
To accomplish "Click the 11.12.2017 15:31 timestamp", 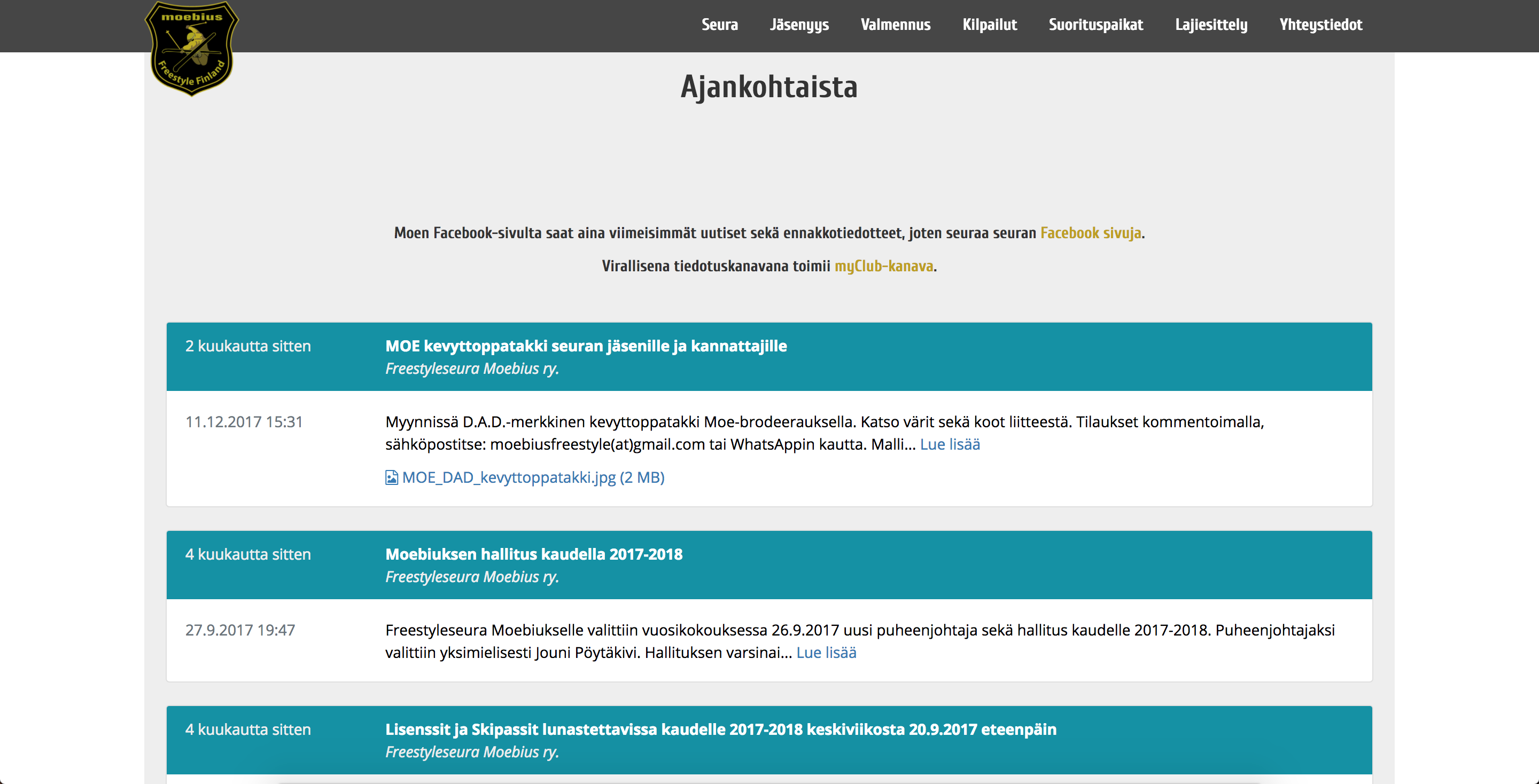I will coord(244,422).
